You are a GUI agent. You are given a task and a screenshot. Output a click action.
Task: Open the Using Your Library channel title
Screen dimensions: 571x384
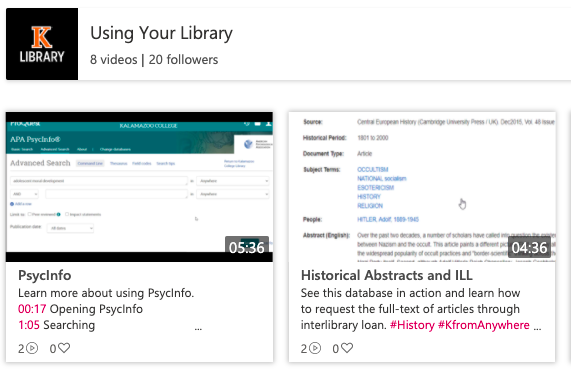click(161, 33)
